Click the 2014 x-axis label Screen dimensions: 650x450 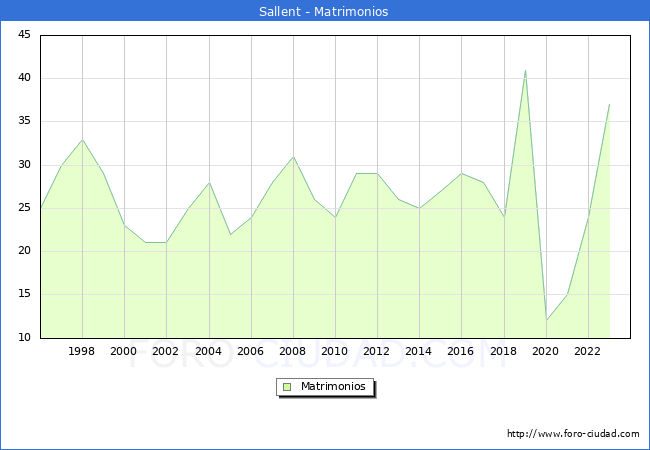tap(419, 351)
